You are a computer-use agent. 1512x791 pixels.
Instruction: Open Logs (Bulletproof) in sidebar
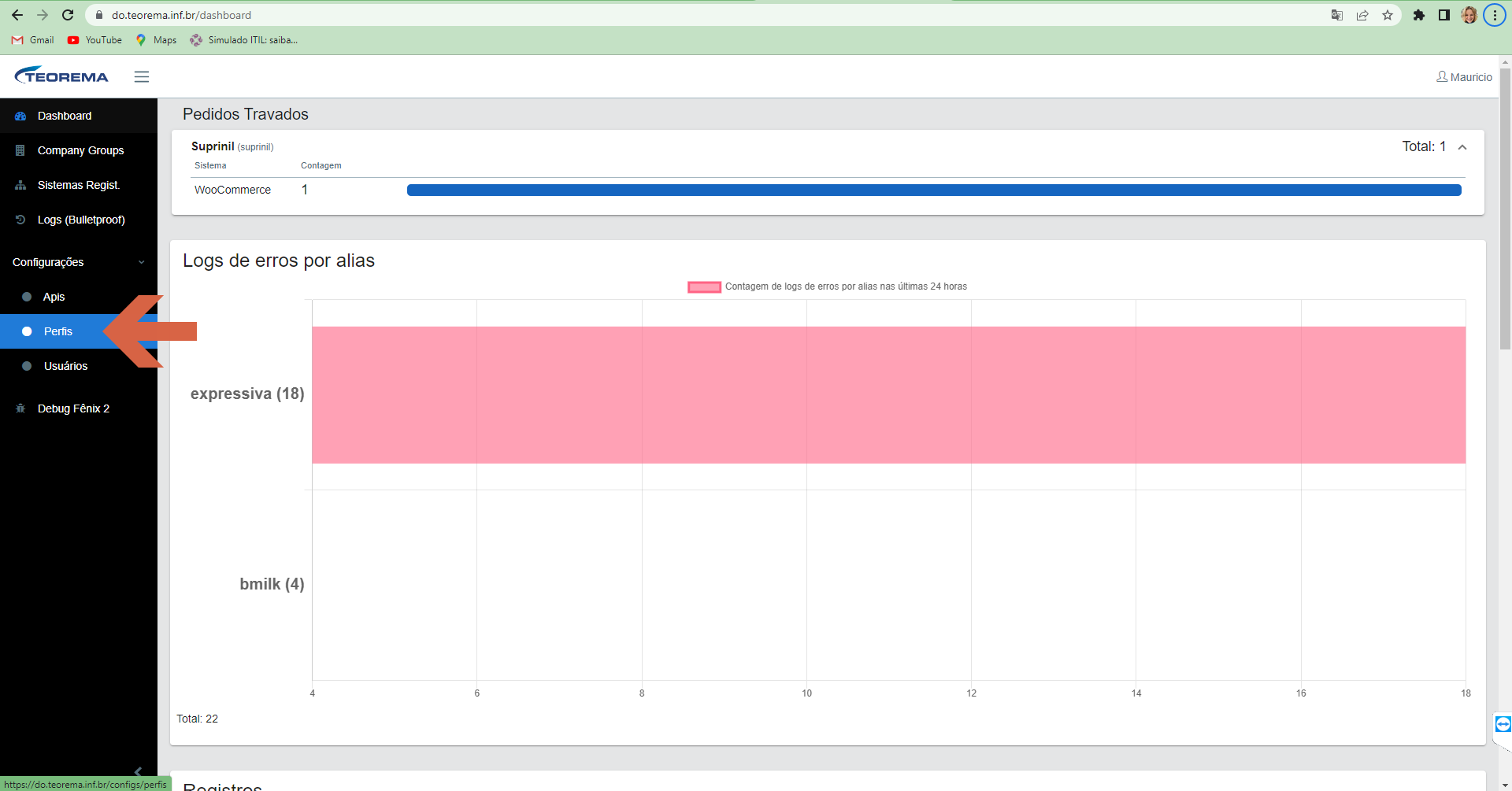(79, 220)
